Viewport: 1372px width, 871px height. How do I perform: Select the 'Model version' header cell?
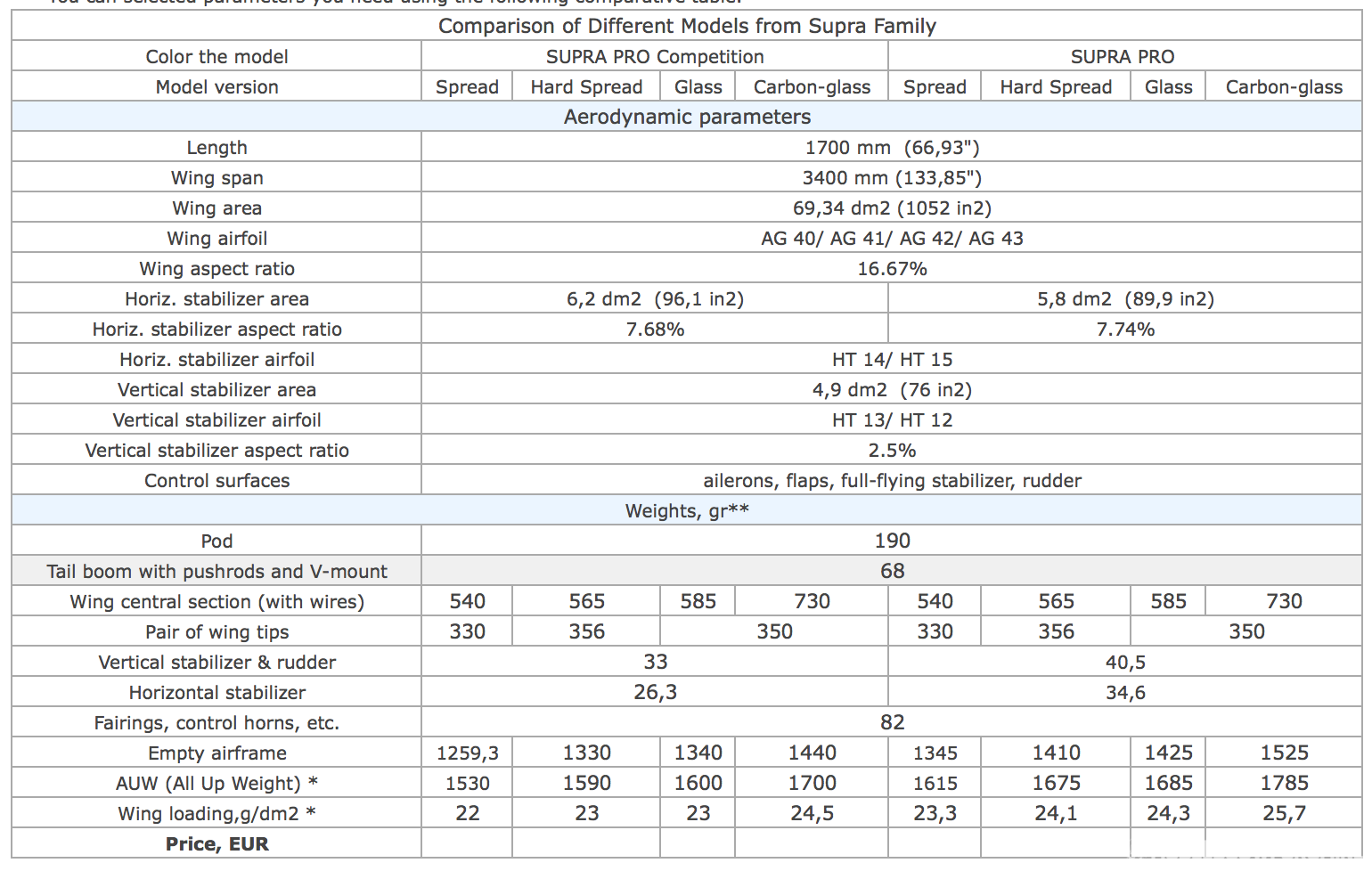tap(216, 86)
